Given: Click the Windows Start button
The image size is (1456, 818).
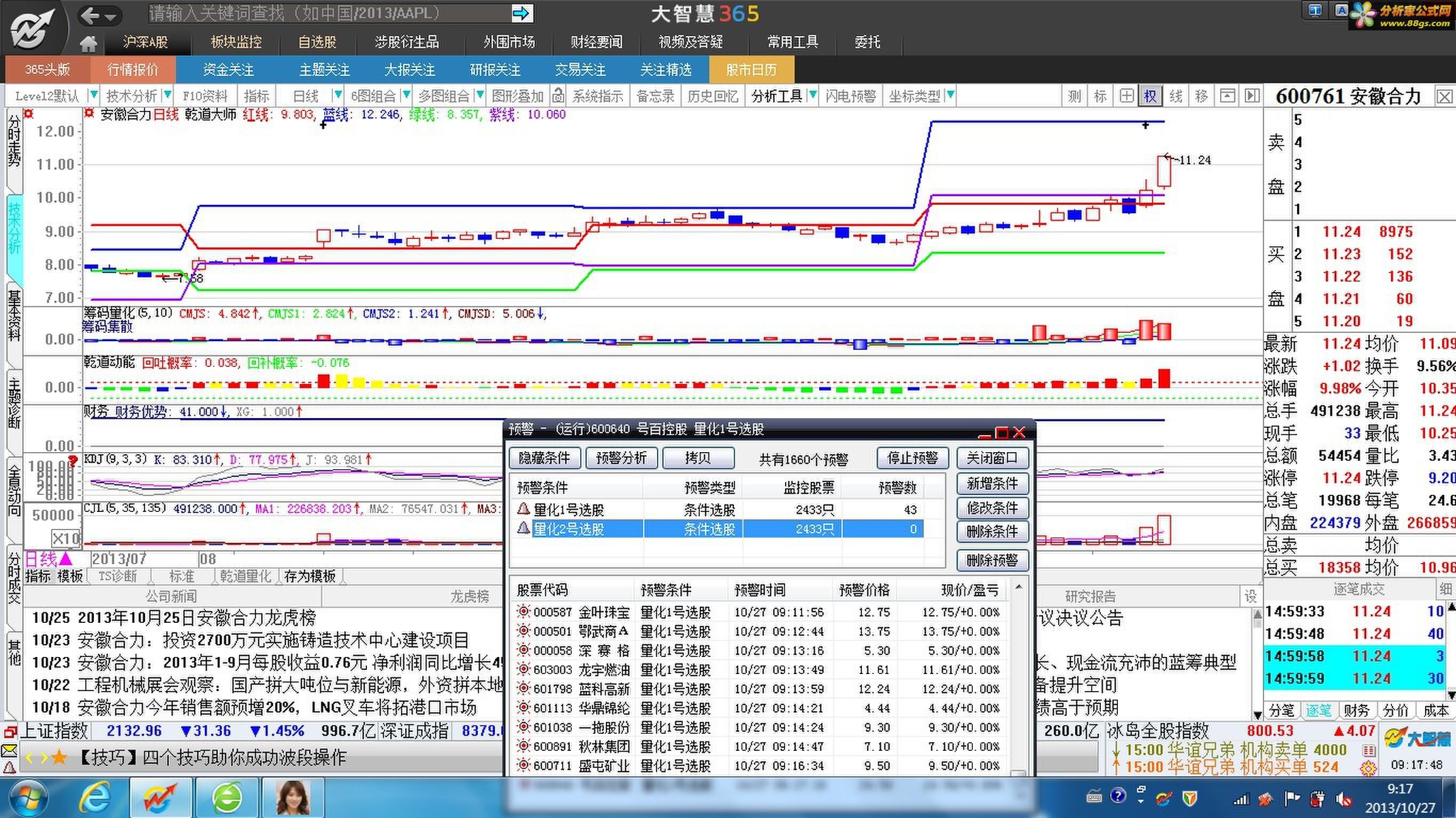Looking at the screenshot, I should (x=29, y=798).
